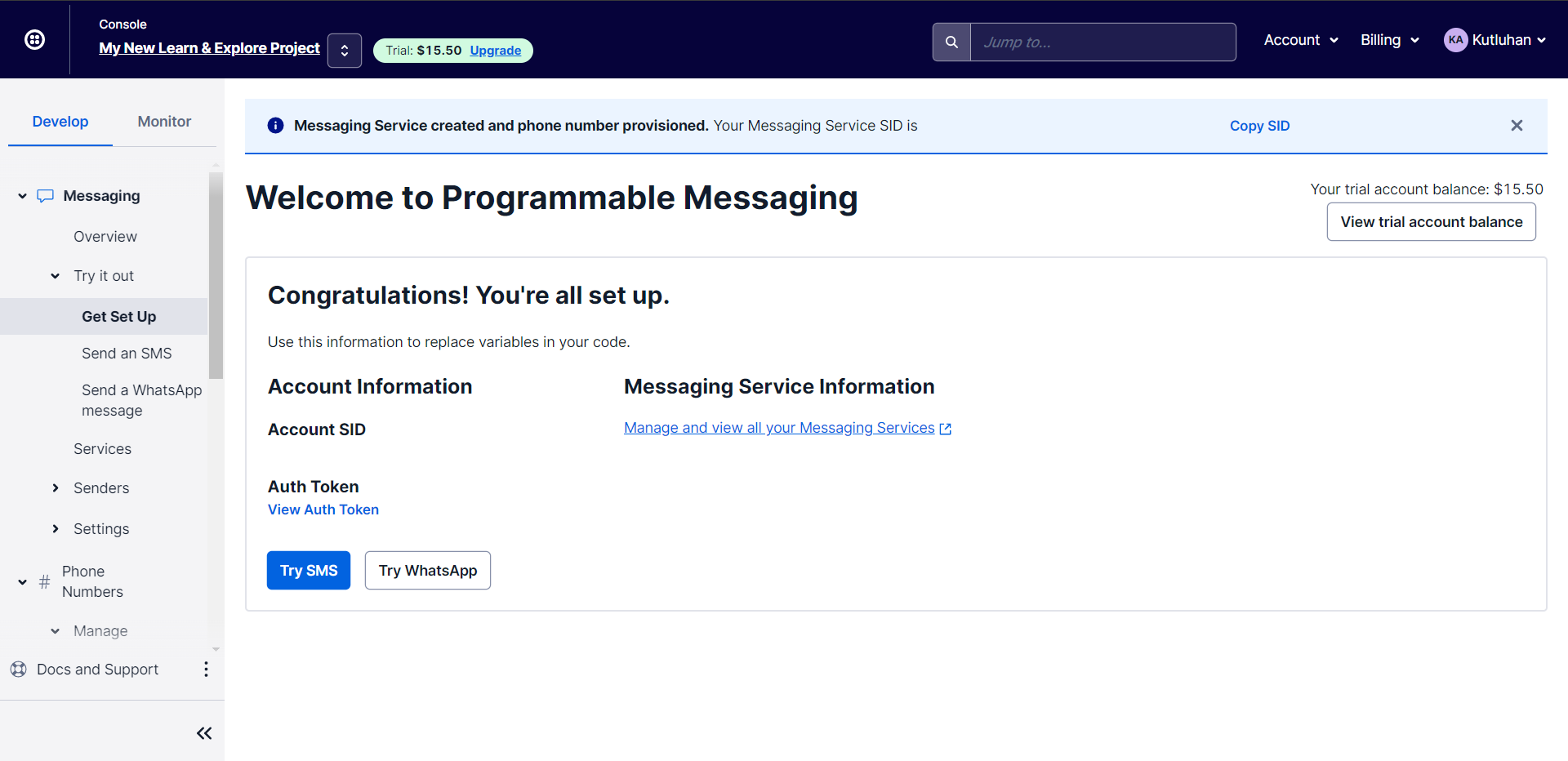Click the Jump to search field
1568x761 pixels.
[1102, 42]
